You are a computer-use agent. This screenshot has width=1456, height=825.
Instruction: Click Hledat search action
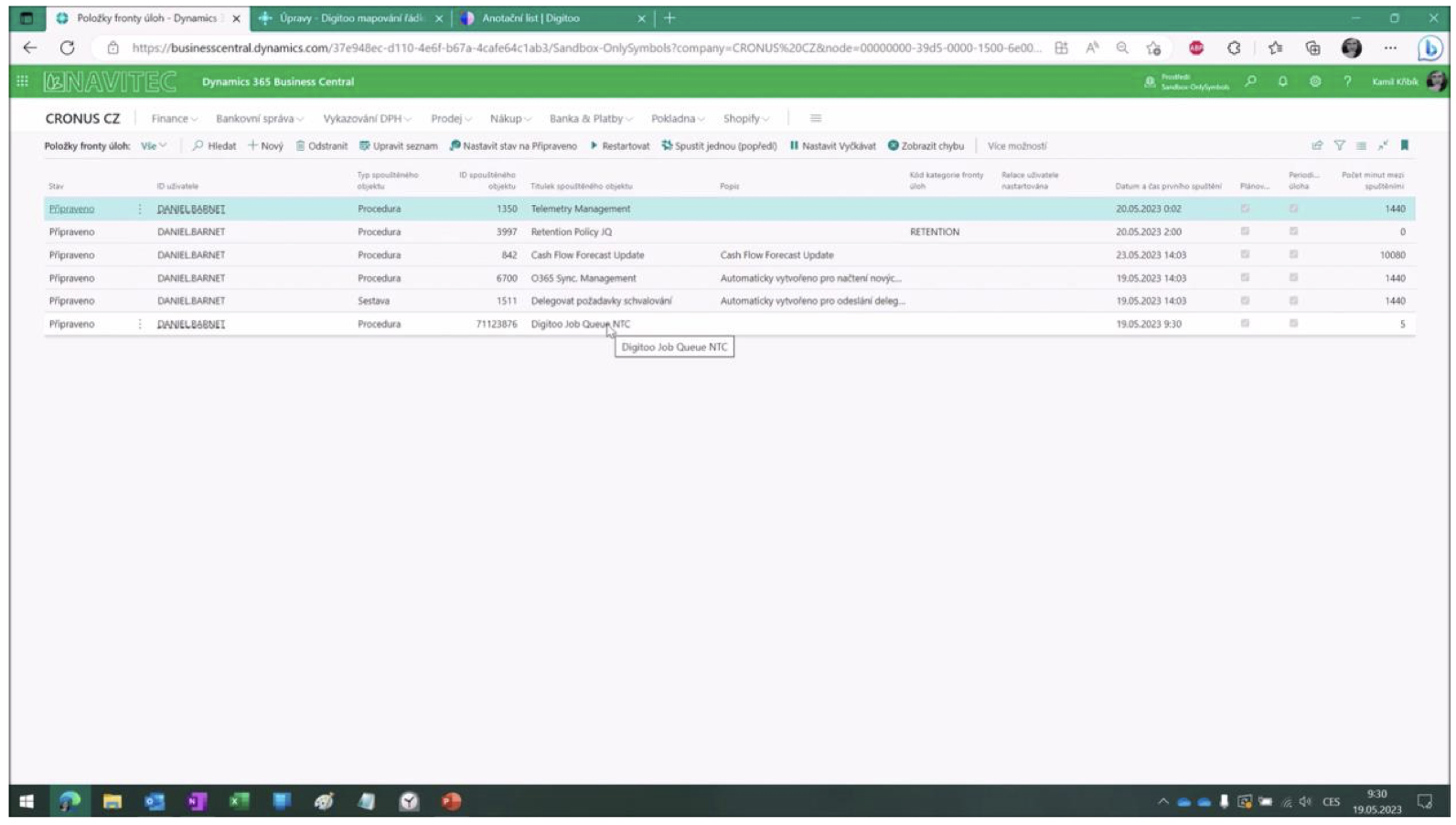(x=214, y=145)
